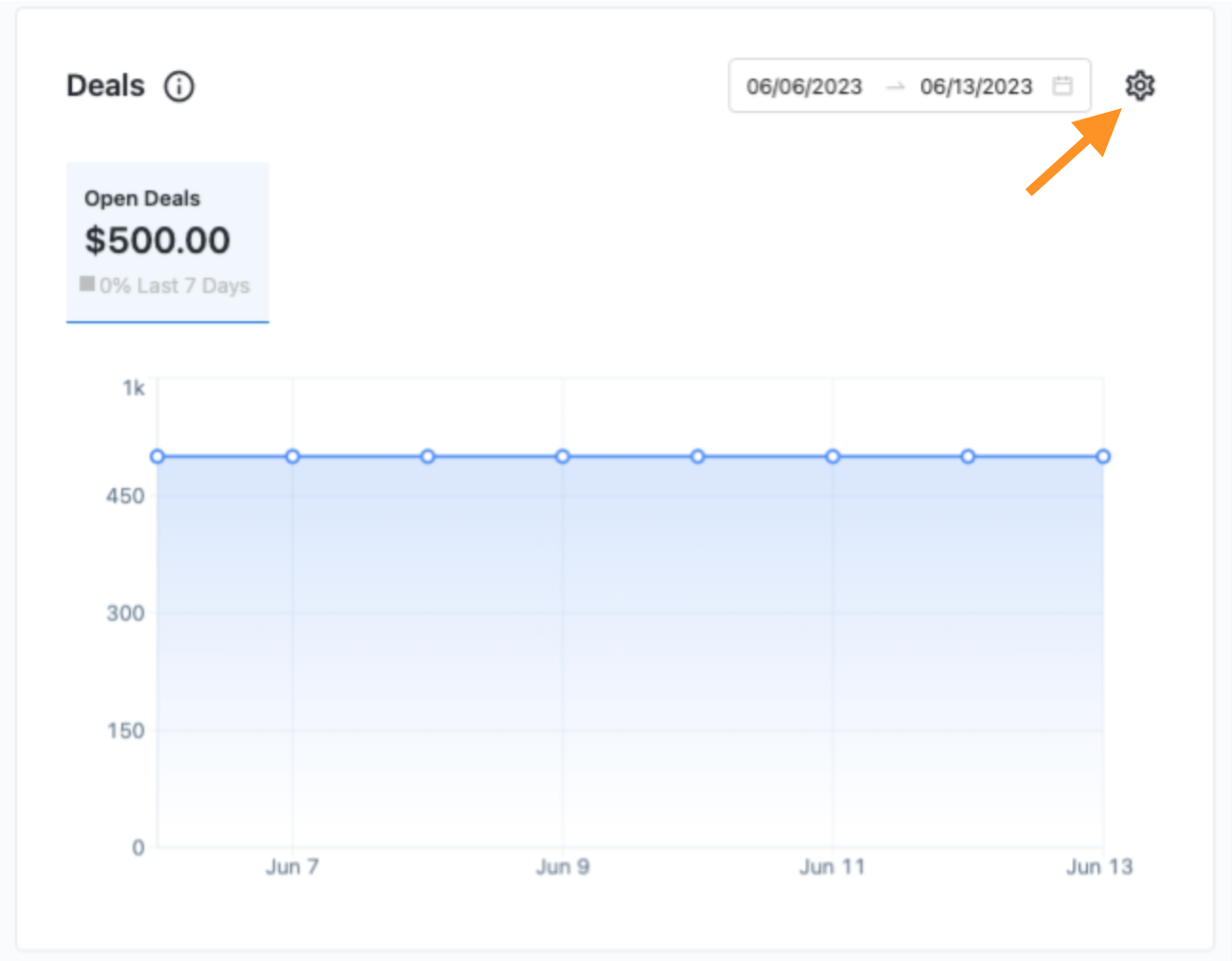Switch to the Open Deals tab
This screenshot has width=1232, height=961.
click(167, 241)
